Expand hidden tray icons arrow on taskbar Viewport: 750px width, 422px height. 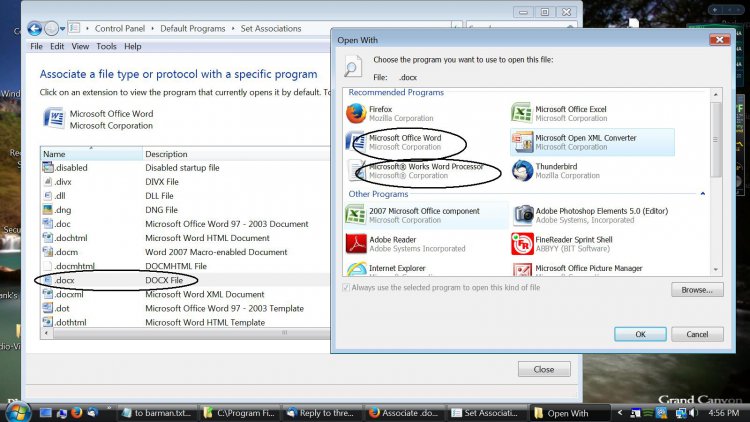(x=620, y=412)
